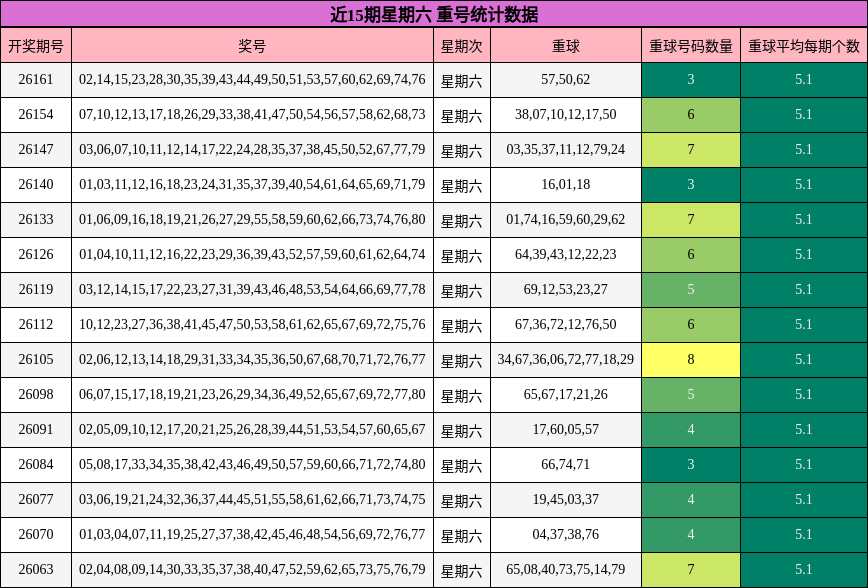Click repeat balls cell 38,07,10,12,17,50
Screen dimensions: 868x588
566,115
